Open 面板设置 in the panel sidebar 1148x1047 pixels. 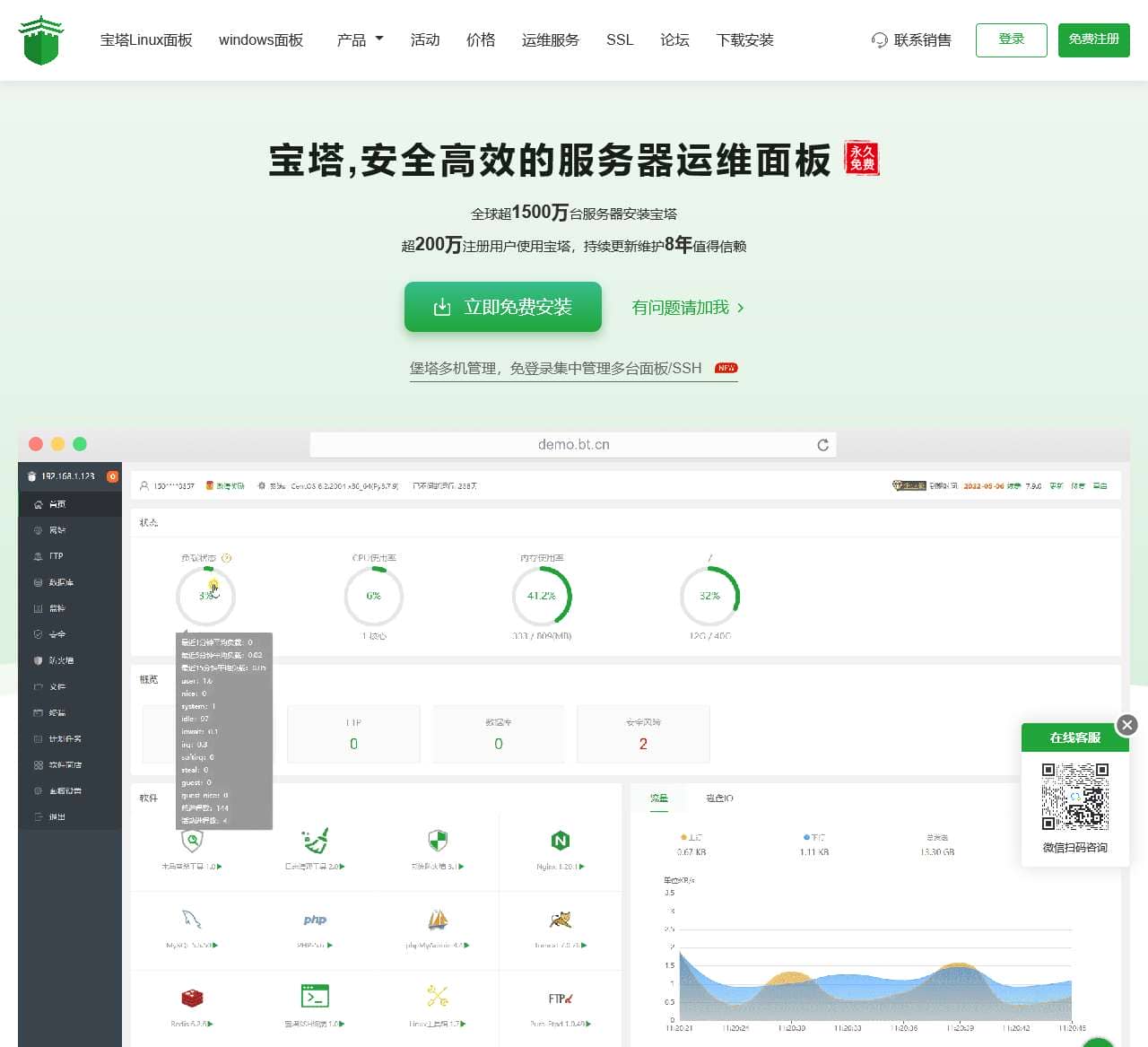(x=70, y=791)
